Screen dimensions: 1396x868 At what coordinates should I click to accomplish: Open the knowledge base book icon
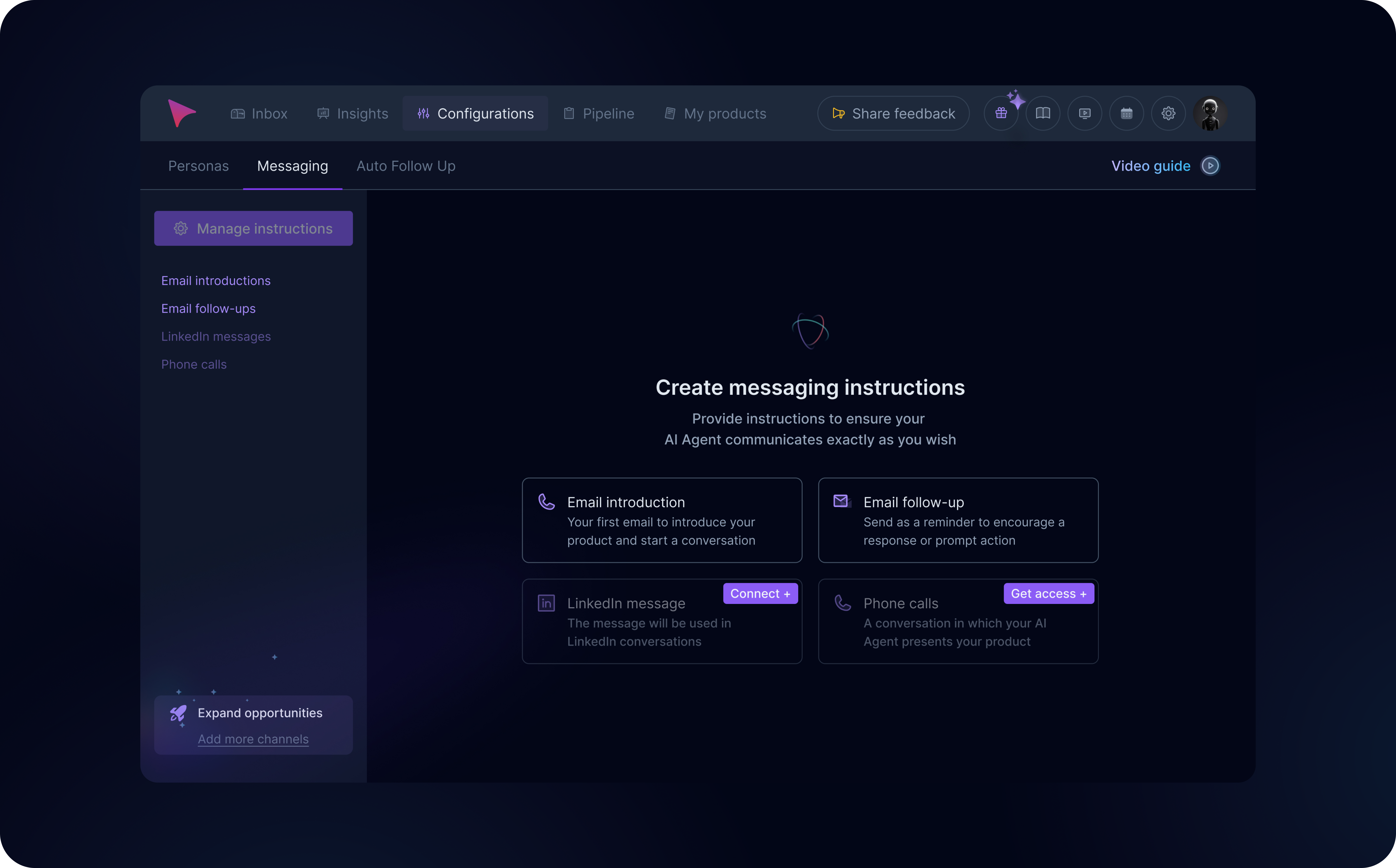[x=1043, y=113]
